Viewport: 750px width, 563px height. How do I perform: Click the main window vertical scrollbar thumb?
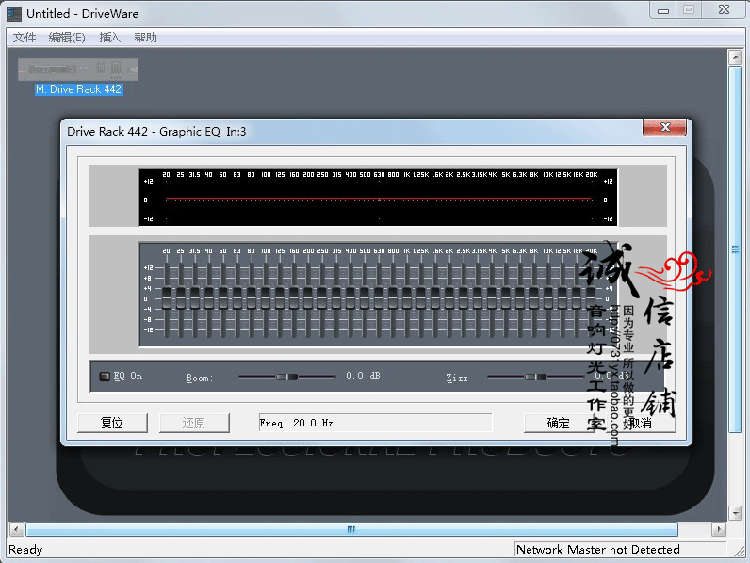click(x=735, y=249)
